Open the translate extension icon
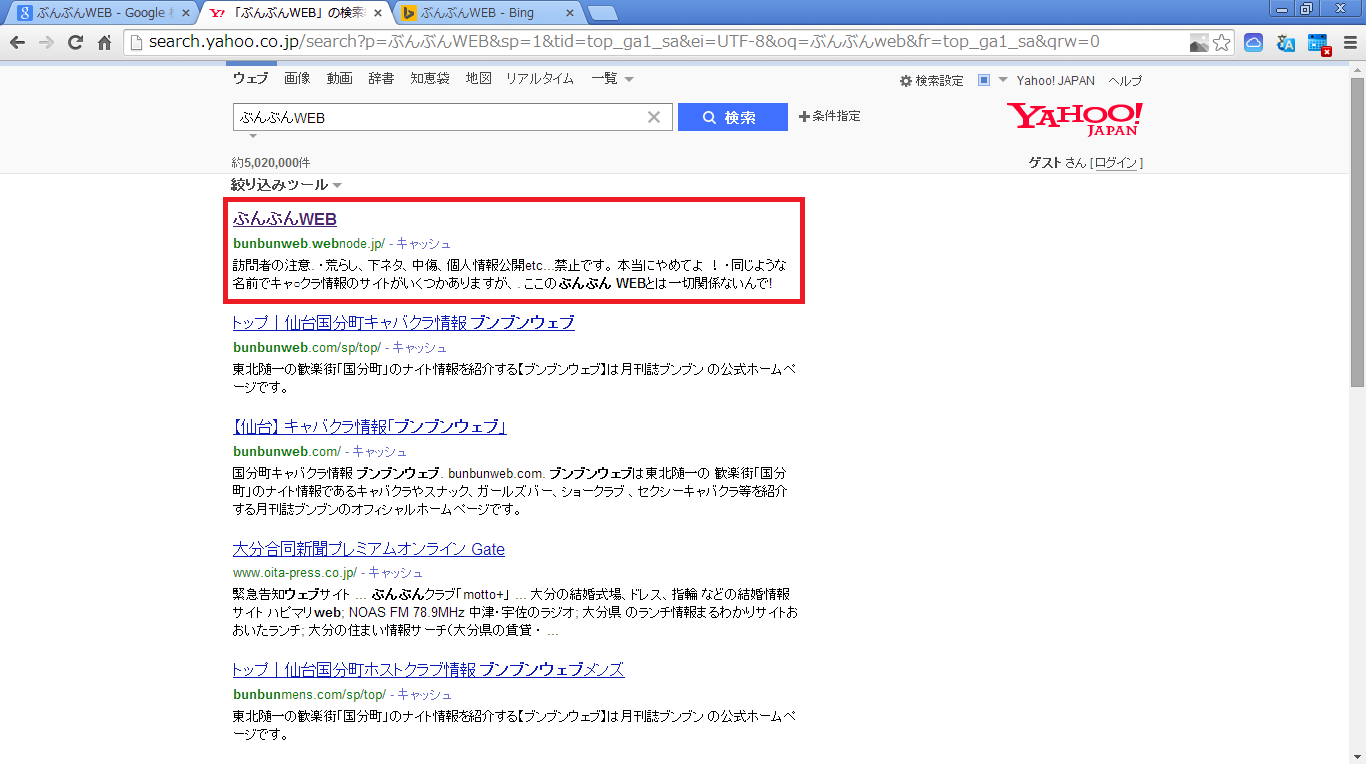This screenshot has height=764, width=1368. [1286, 43]
